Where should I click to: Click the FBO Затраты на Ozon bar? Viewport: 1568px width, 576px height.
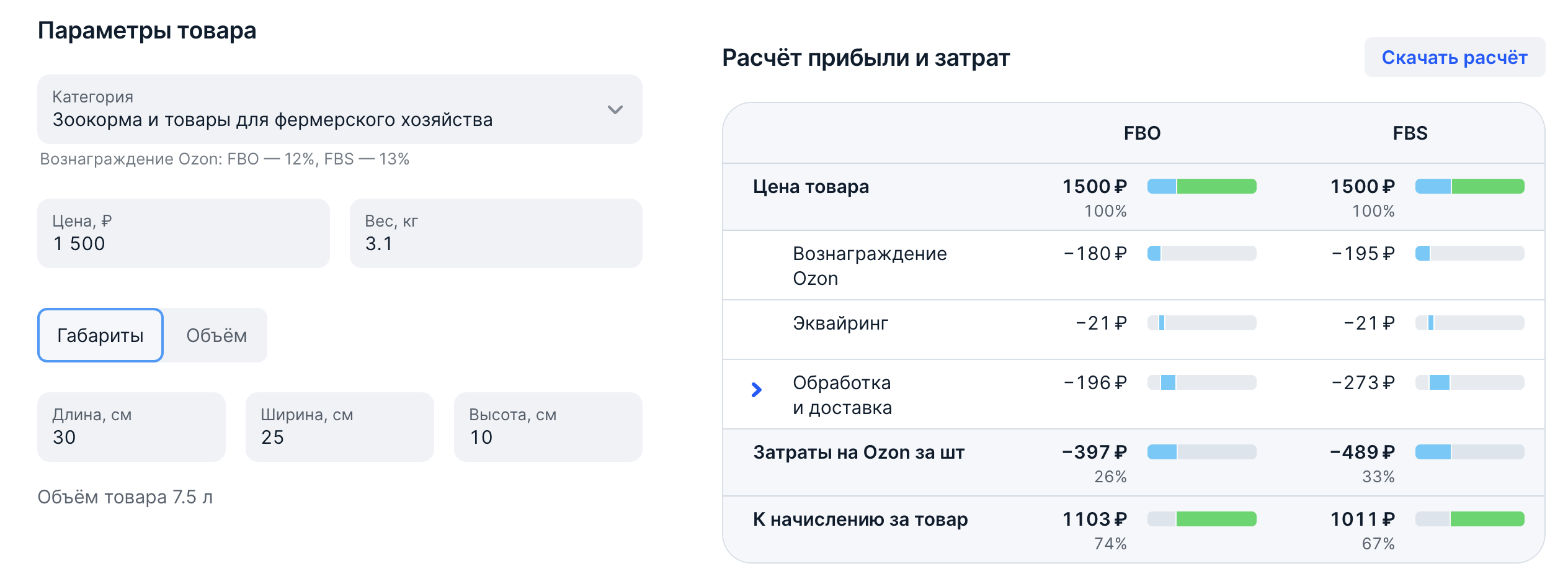(x=1202, y=452)
